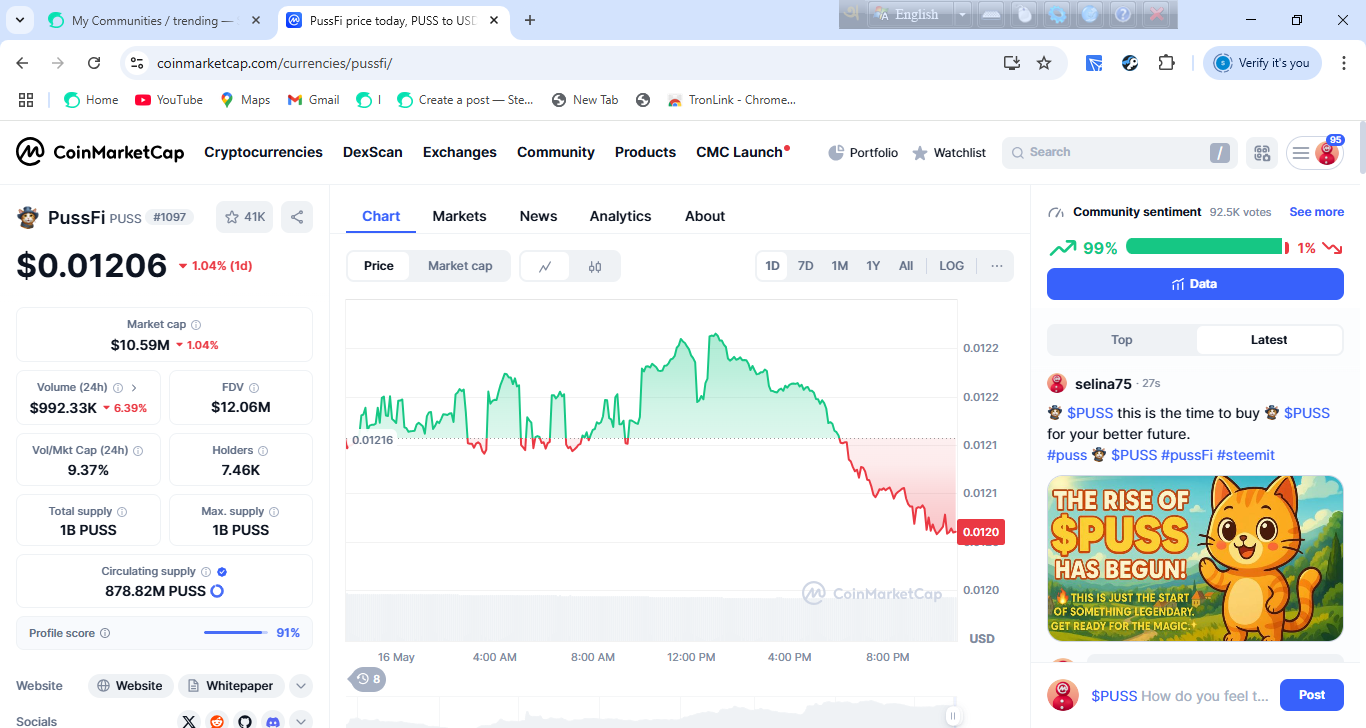Screen dimensions: 1366x728
Task: Show Holders info tooltip icon
Action: [x=263, y=451]
